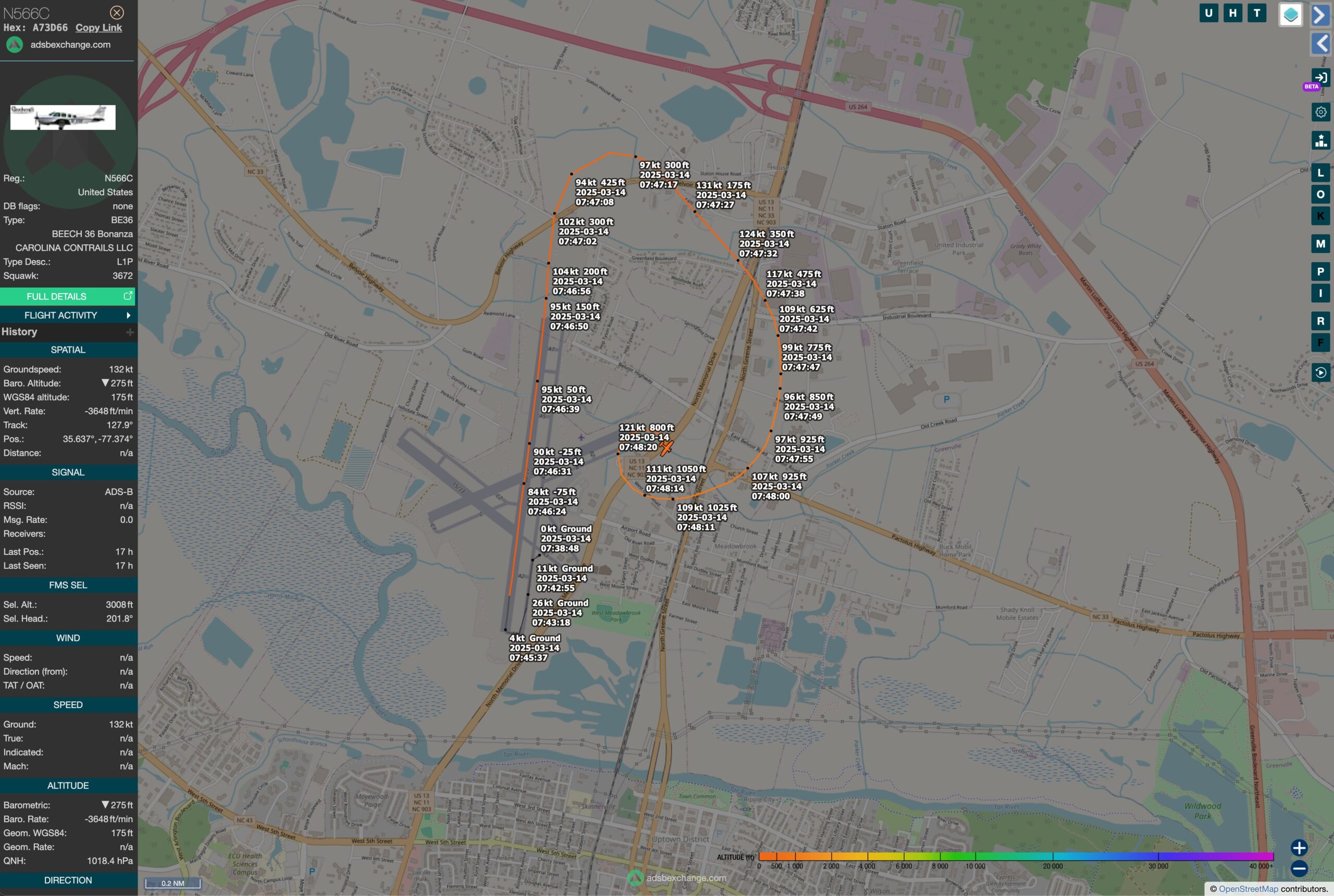Toggle the L map button
This screenshot has width=1334, height=896.
click(x=1320, y=172)
